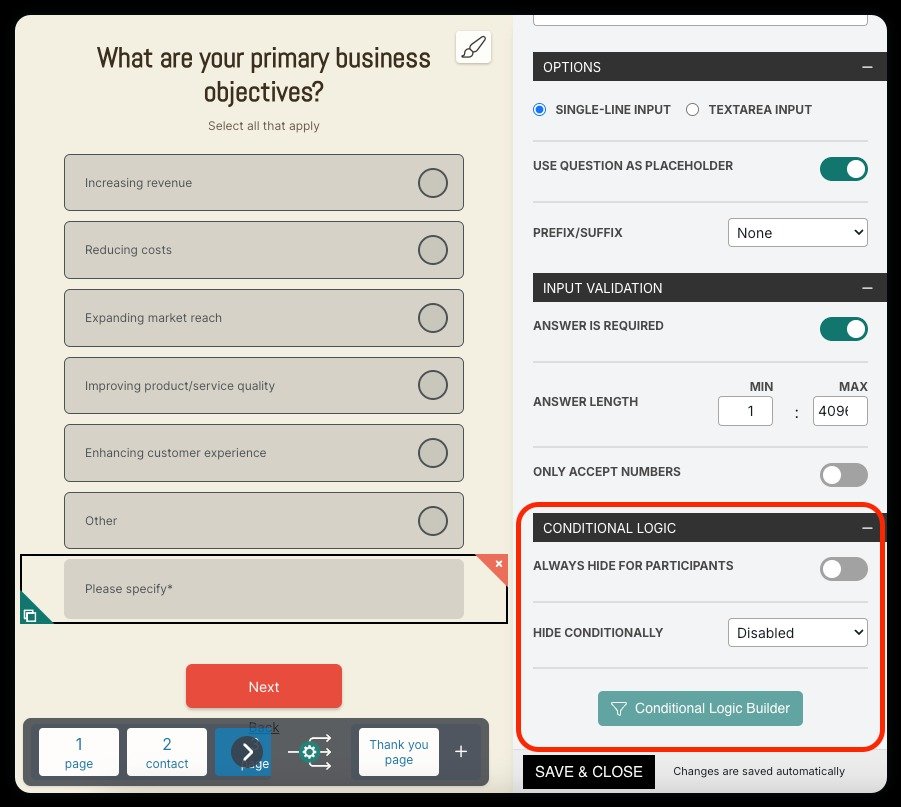Open the logic flow settings icon
Viewport: 901px width, 807px height.
click(310, 751)
